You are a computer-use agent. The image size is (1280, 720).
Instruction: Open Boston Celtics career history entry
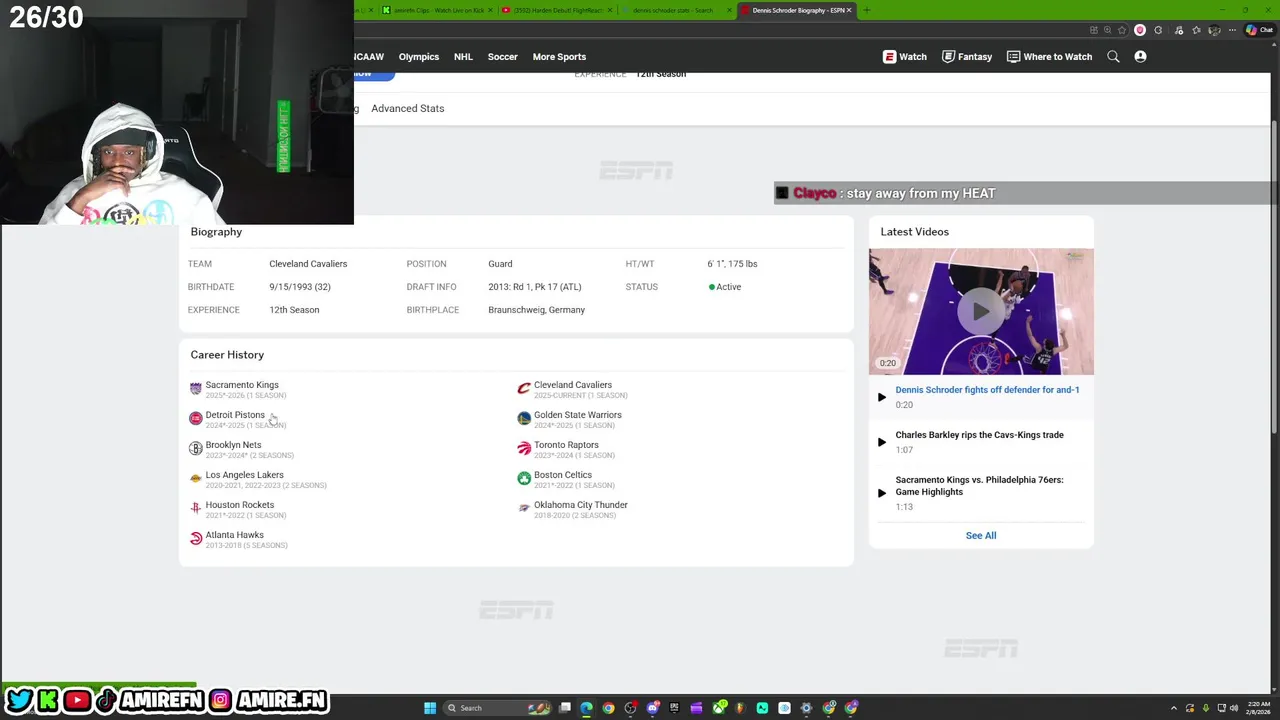pyautogui.click(x=562, y=475)
